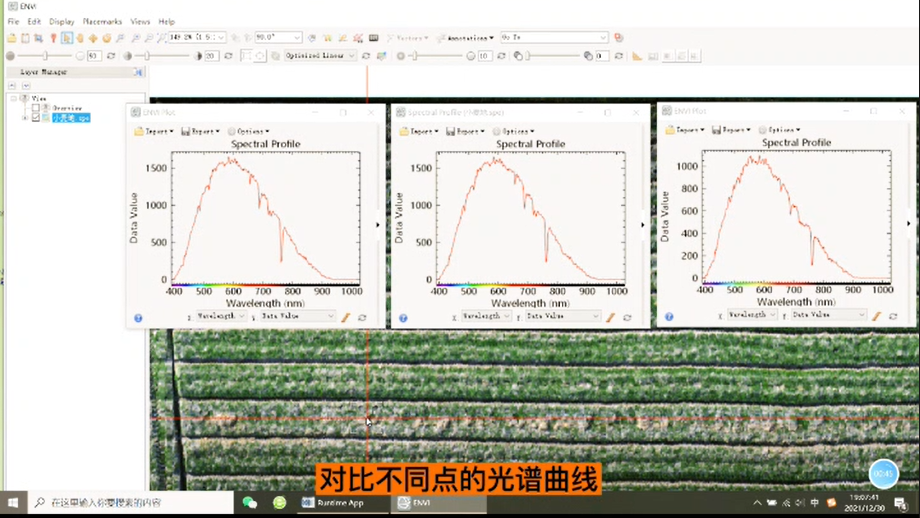Collapse the View tree node

click(x=14, y=99)
